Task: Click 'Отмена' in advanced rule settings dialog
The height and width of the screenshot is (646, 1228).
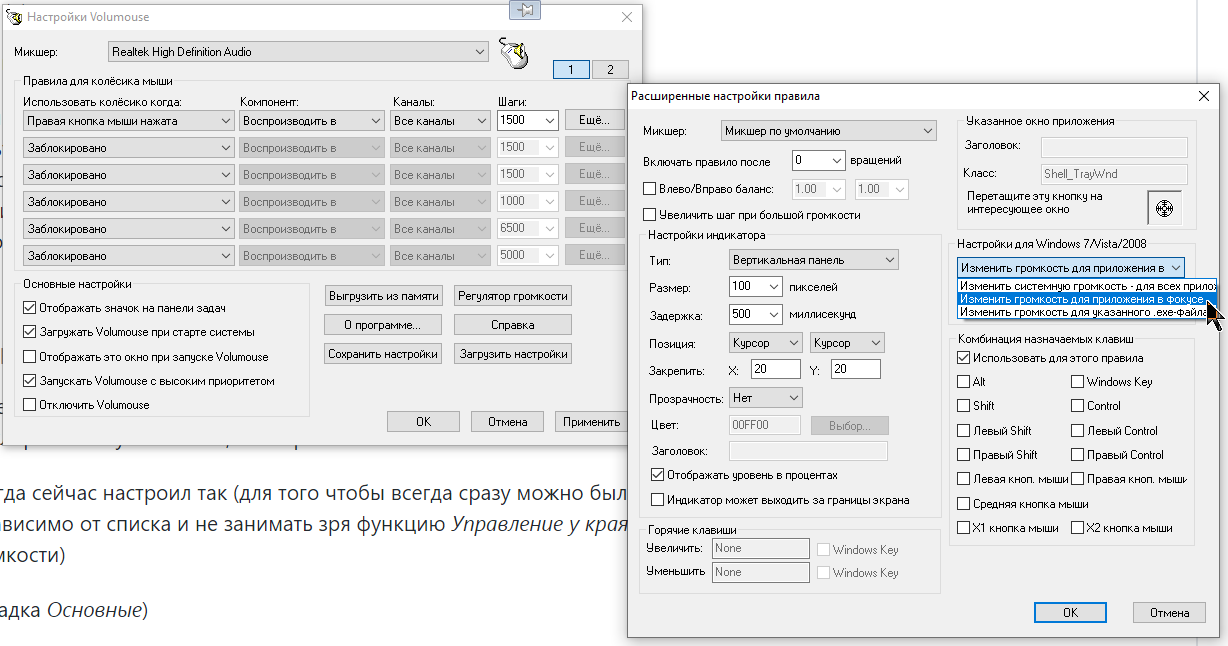Action: tap(1168, 612)
